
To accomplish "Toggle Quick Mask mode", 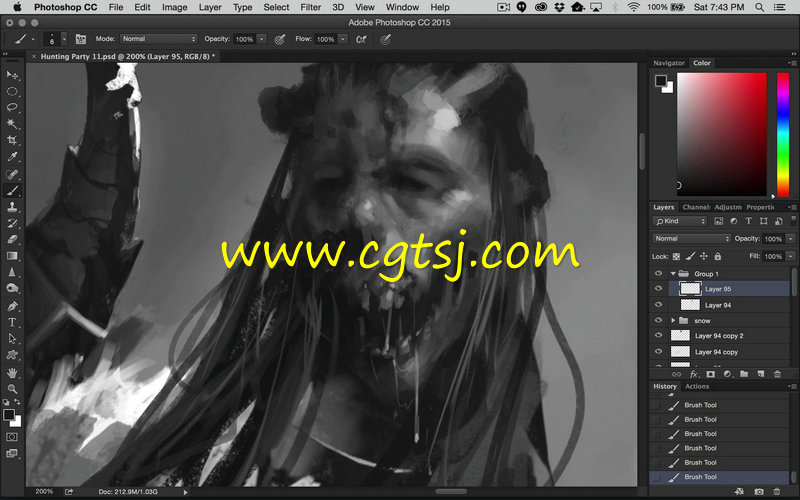I will 12,437.
